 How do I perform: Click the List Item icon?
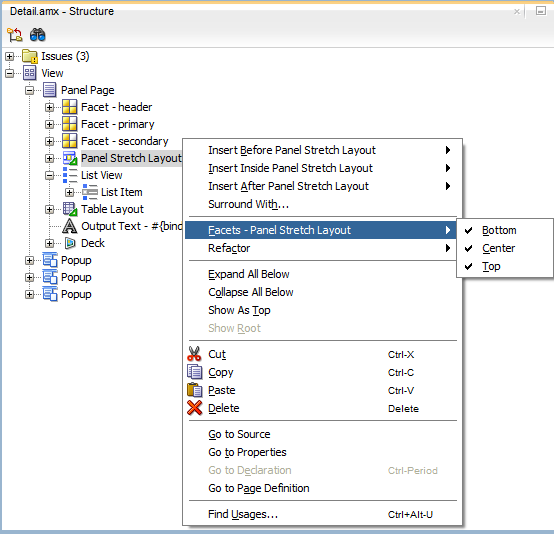click(90, 192)
